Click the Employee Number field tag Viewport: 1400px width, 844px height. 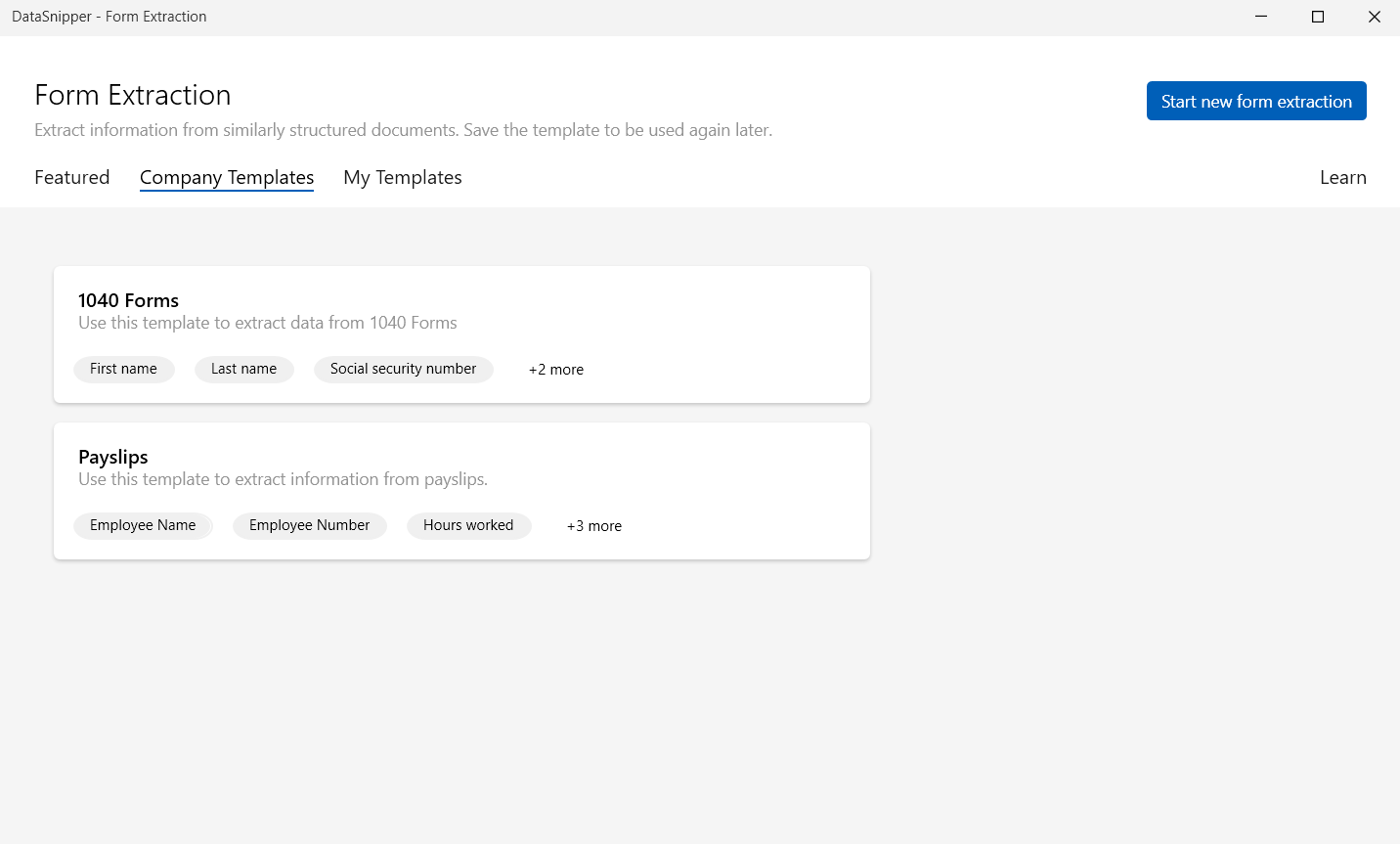pos(309,525)
